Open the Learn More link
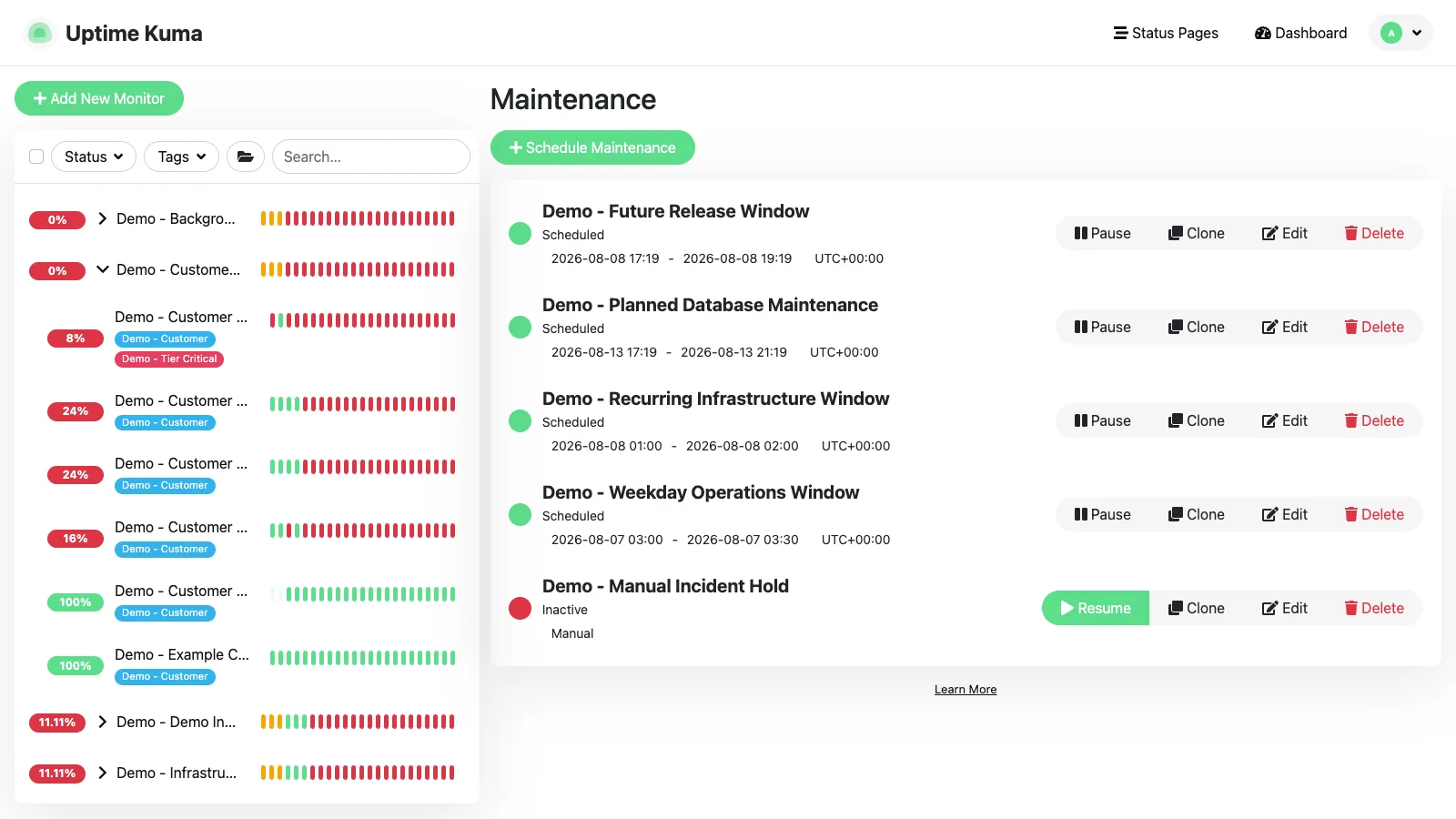The width and height of the screenshot is (1456, 819). tap(966, 690)
